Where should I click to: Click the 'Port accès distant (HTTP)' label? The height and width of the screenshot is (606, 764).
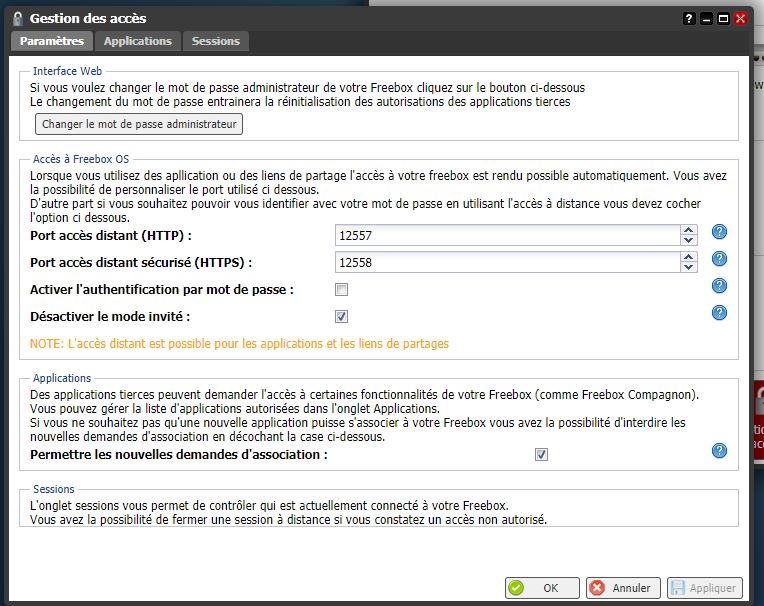(x=111, y=236)
